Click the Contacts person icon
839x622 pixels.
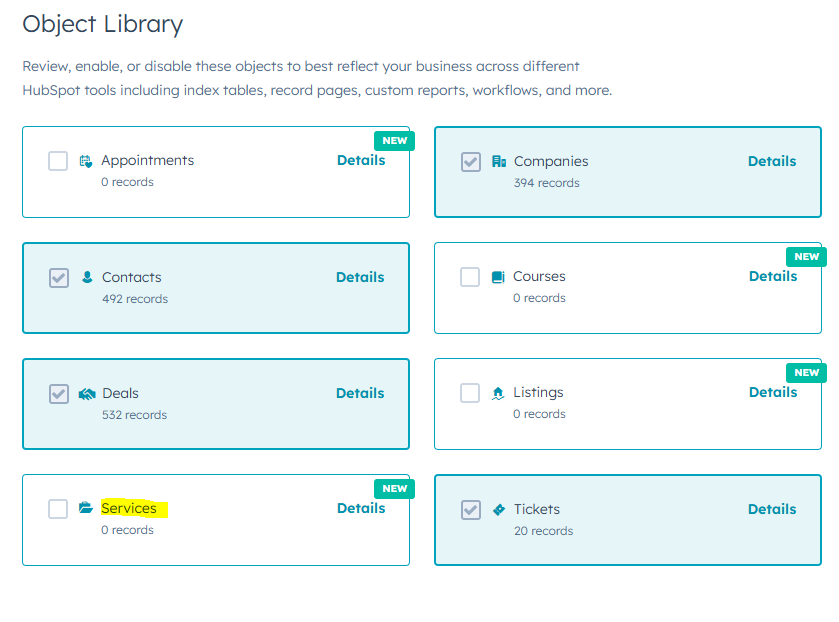pos(87,277)
